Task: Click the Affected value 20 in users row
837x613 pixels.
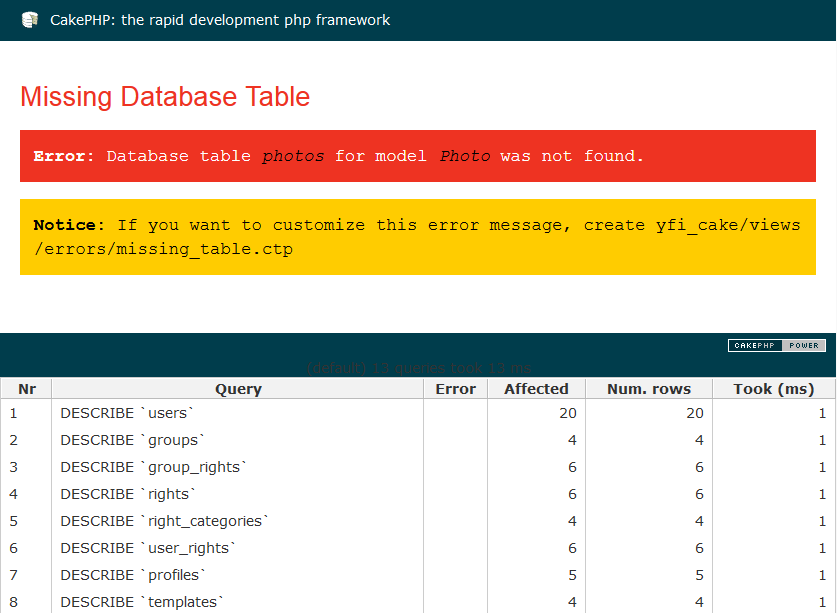Action: pos(568,413)
